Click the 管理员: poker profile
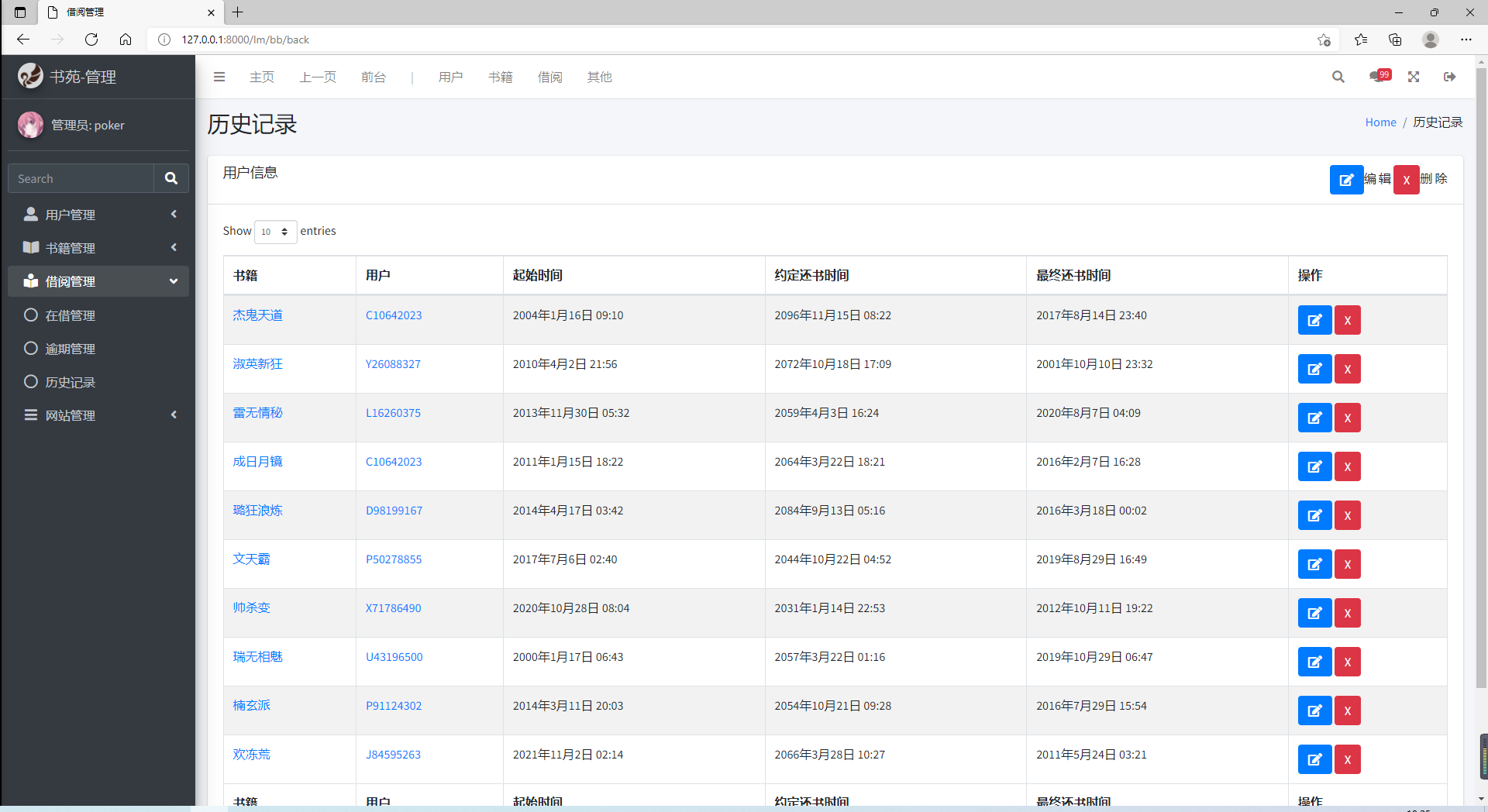The width and height of the screenshot is (1488, 812). 71,125
